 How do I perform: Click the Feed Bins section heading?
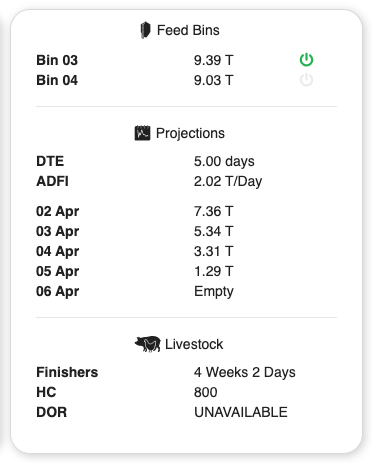188,30
